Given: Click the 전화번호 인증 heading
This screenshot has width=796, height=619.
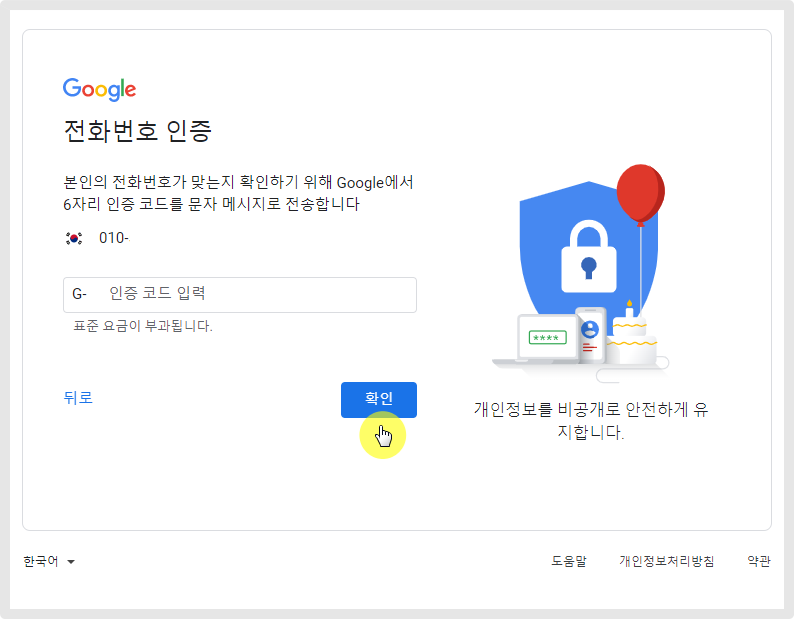Looking at the screenshot, I should point(138,132).
